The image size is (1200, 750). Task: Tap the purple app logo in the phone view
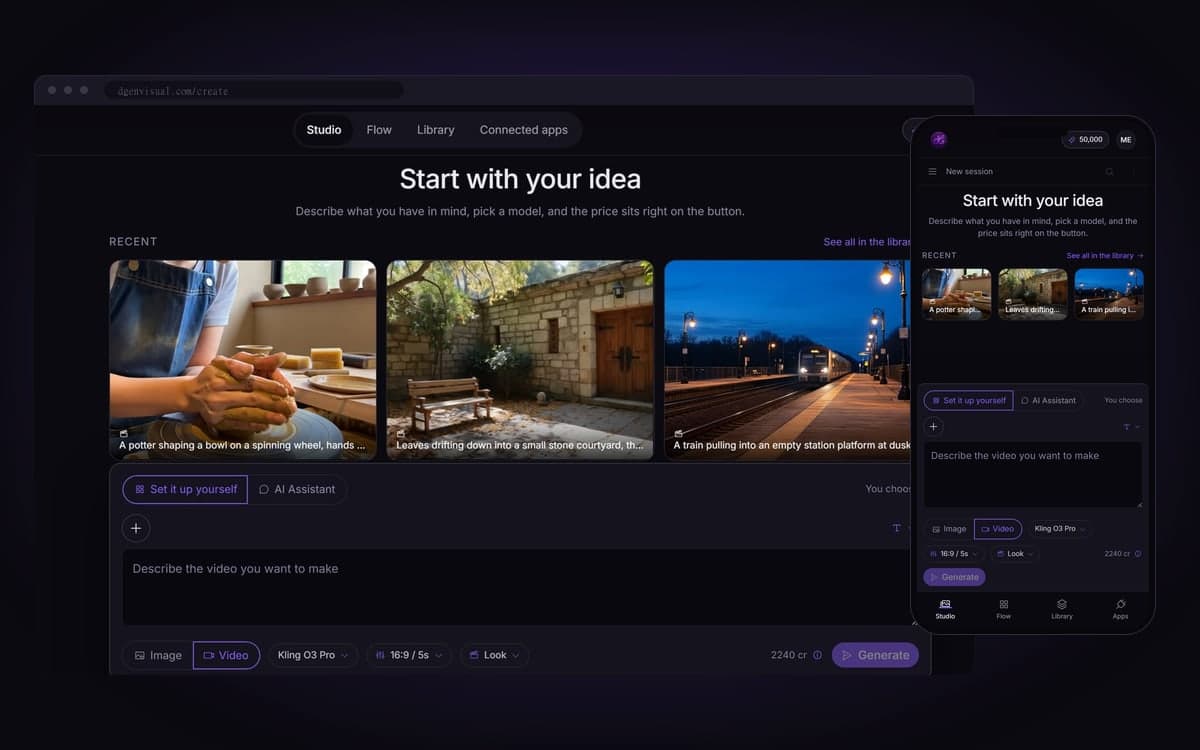pyautogui.click(x=938, y=139)
